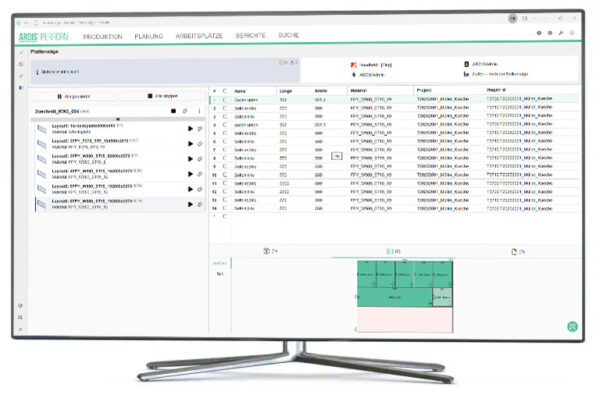Check the checkbox in table row 2

point(225,108)
